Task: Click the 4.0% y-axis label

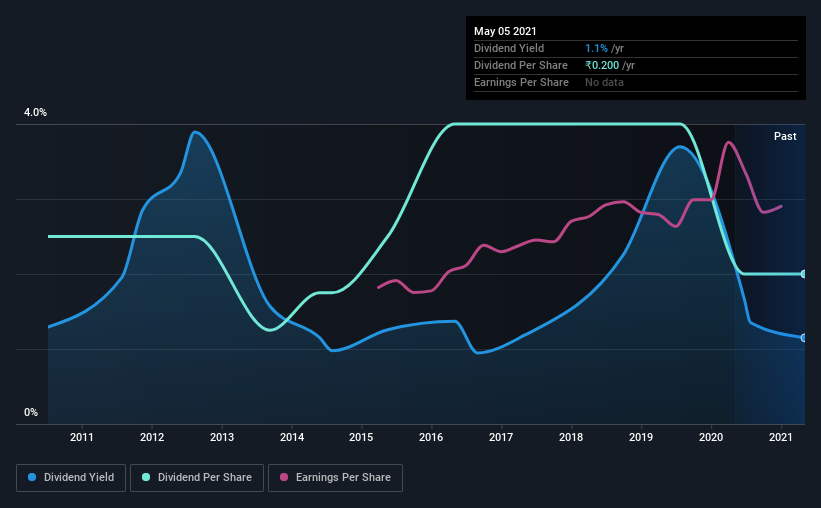Action: click(35, 113)
